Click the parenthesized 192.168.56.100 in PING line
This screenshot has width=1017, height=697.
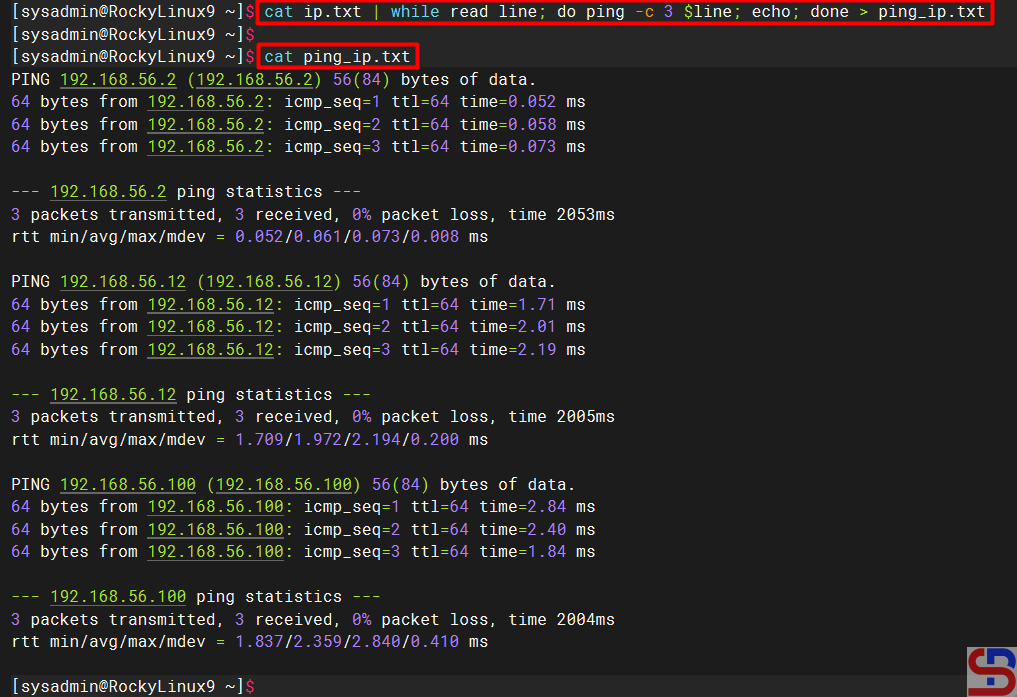(x=284, y=485)
